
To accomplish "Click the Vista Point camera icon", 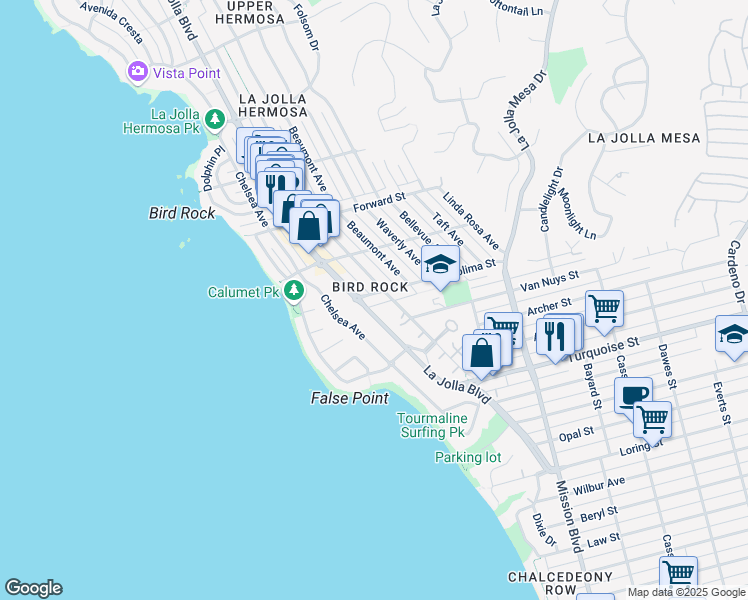I will pos(137,72).
